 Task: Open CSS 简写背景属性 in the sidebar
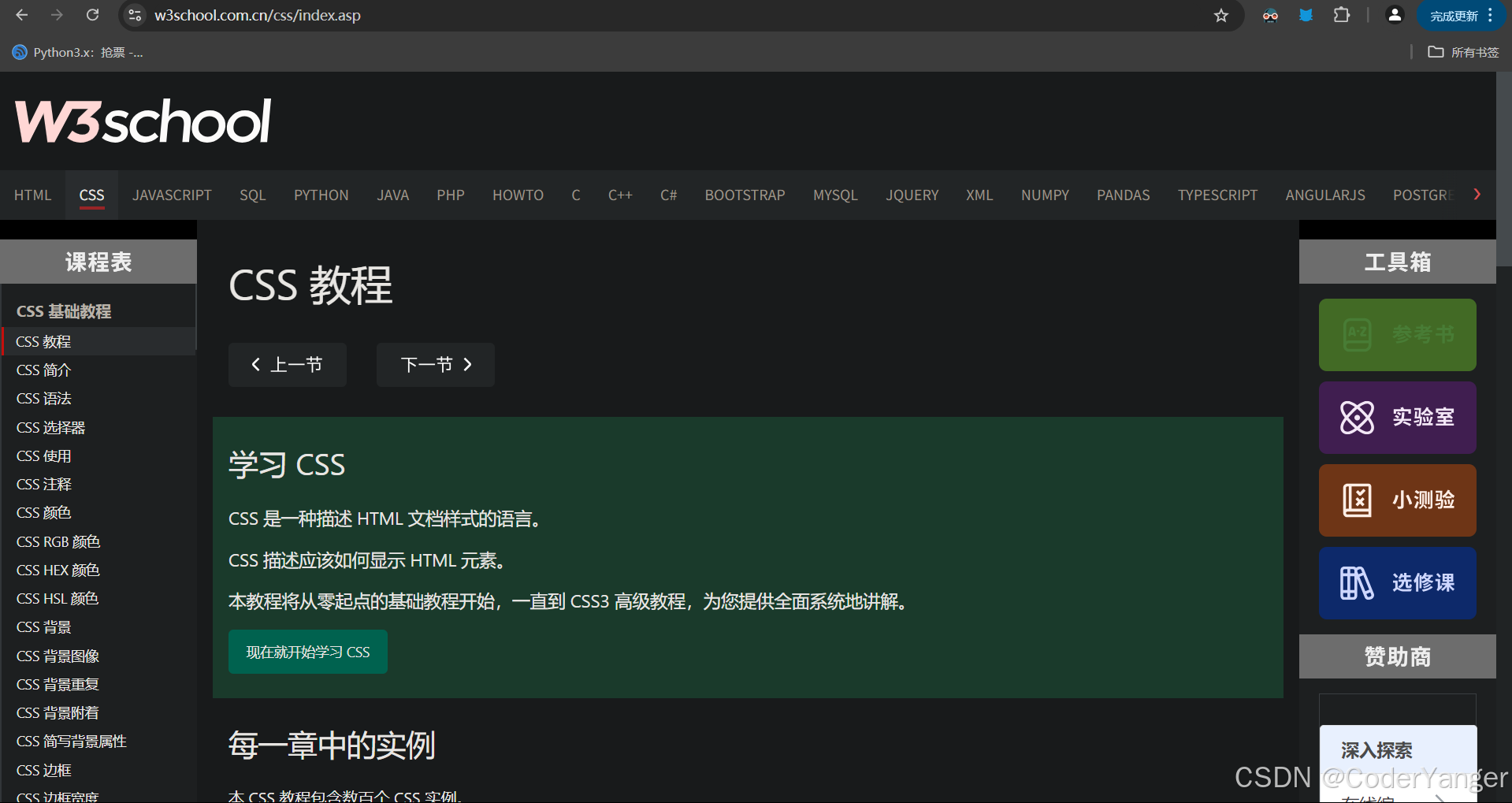pyautogui.click(x=98, y=741)
